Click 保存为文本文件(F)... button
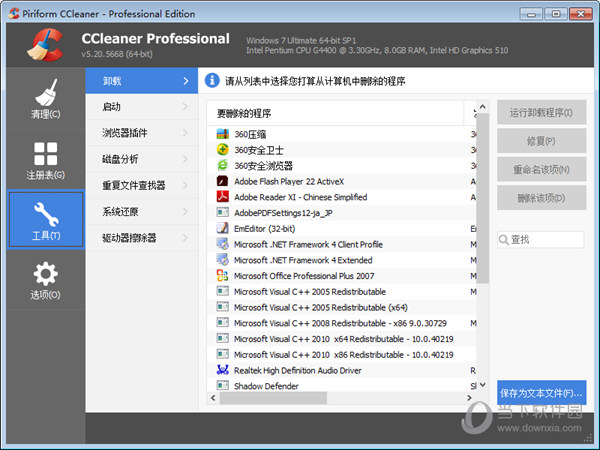This screenshot has width=600, height=450. (541, 393)
